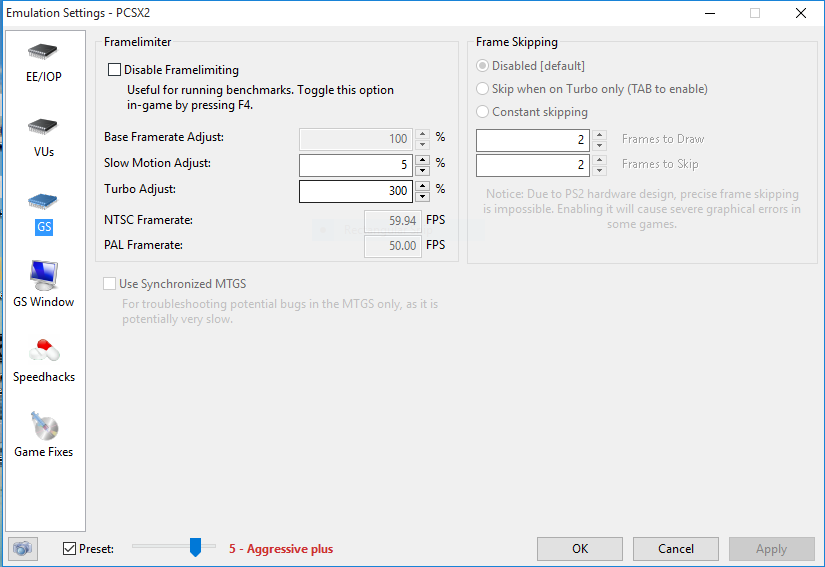Open the GS Window settings page

(x=44, y=284)
